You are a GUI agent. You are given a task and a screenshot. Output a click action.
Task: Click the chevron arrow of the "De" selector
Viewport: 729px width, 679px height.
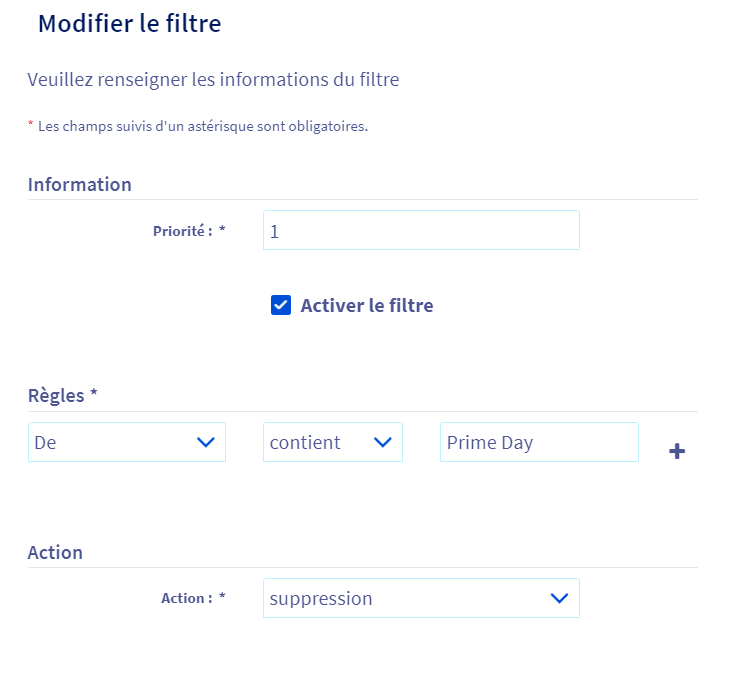click(x=206, y=442)
